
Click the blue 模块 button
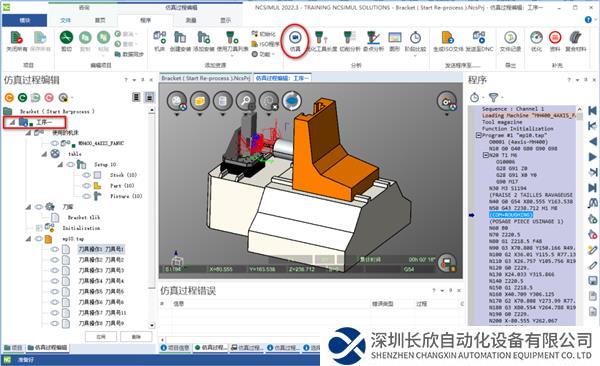24,20
